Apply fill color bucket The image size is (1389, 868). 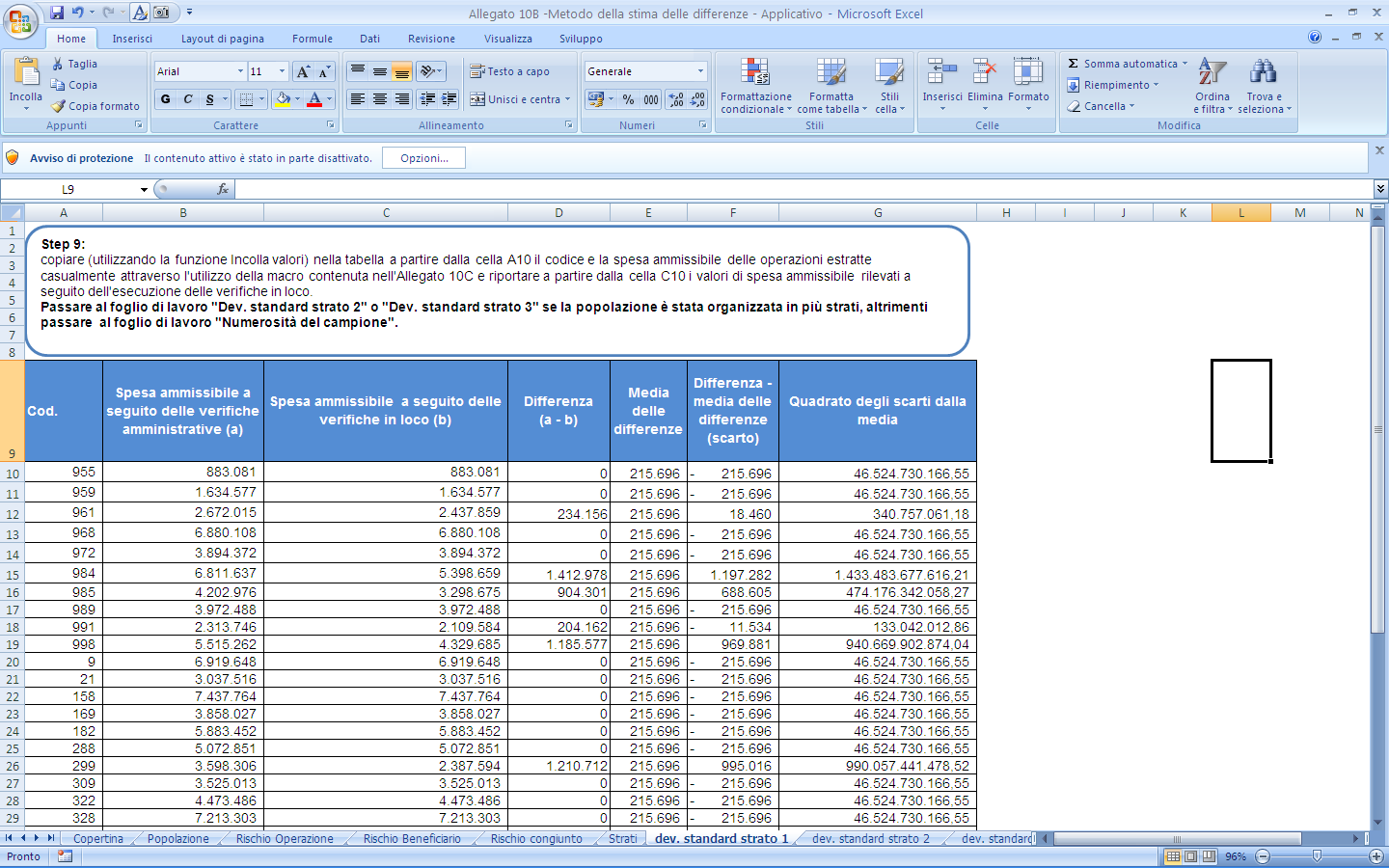(x=283, y=99)
